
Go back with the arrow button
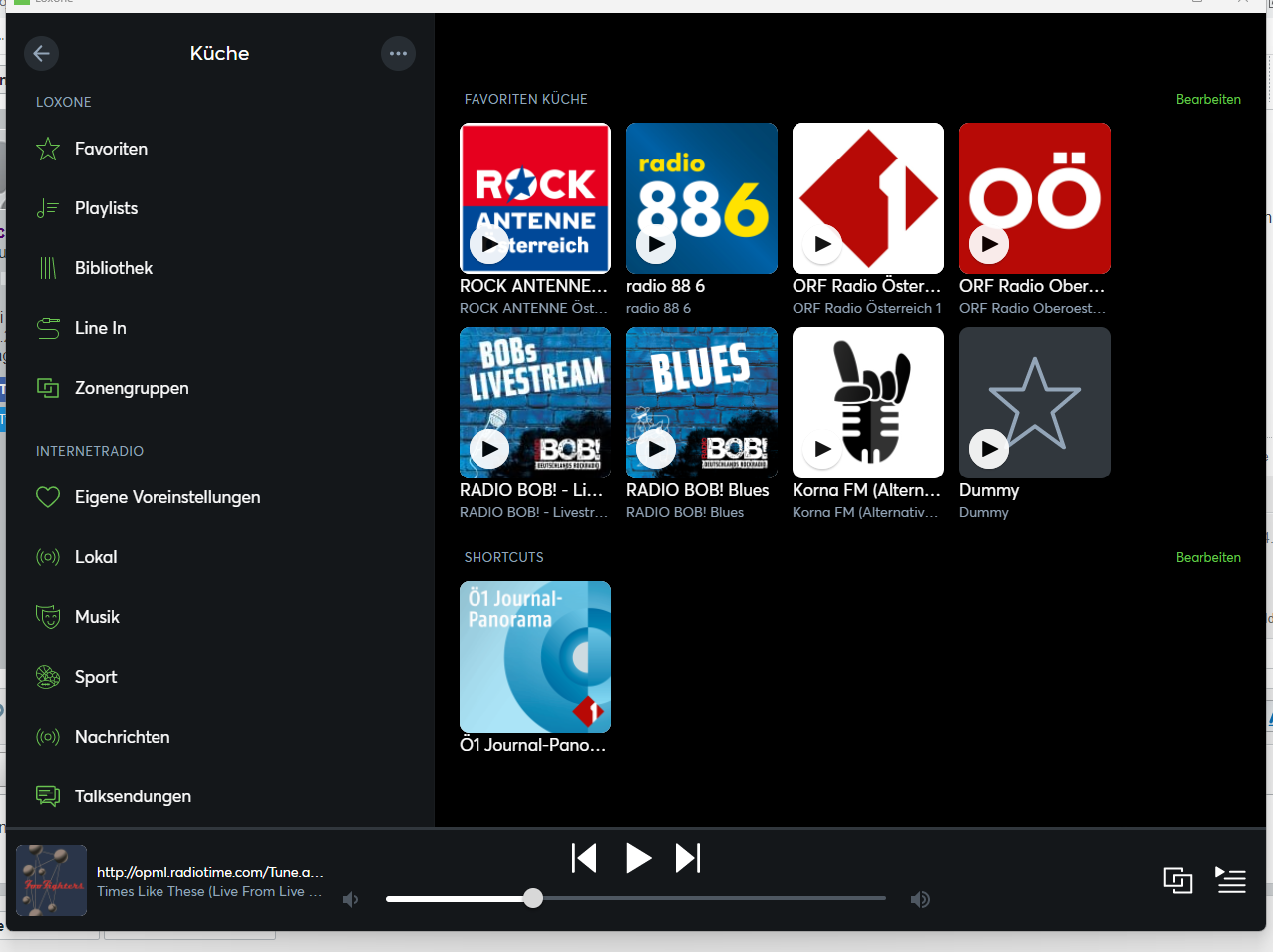pos(41,54)
